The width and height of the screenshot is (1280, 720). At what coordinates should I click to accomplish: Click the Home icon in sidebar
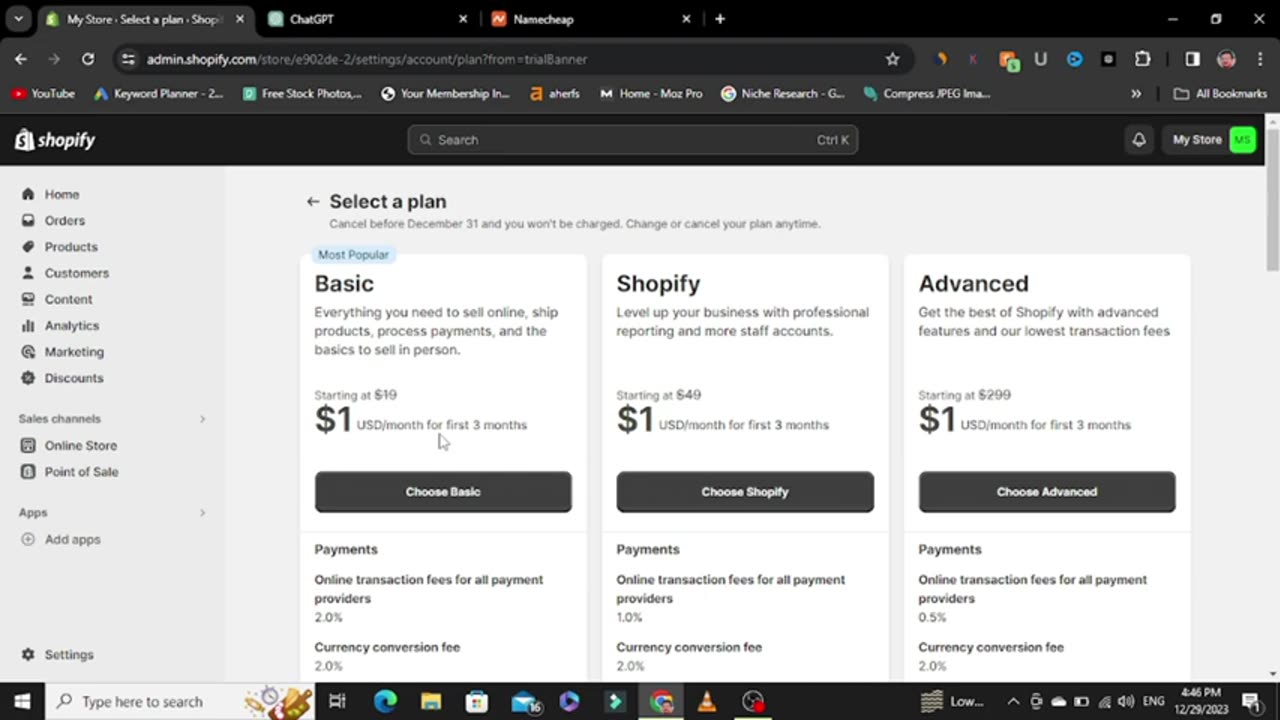(x=28, y=194)
